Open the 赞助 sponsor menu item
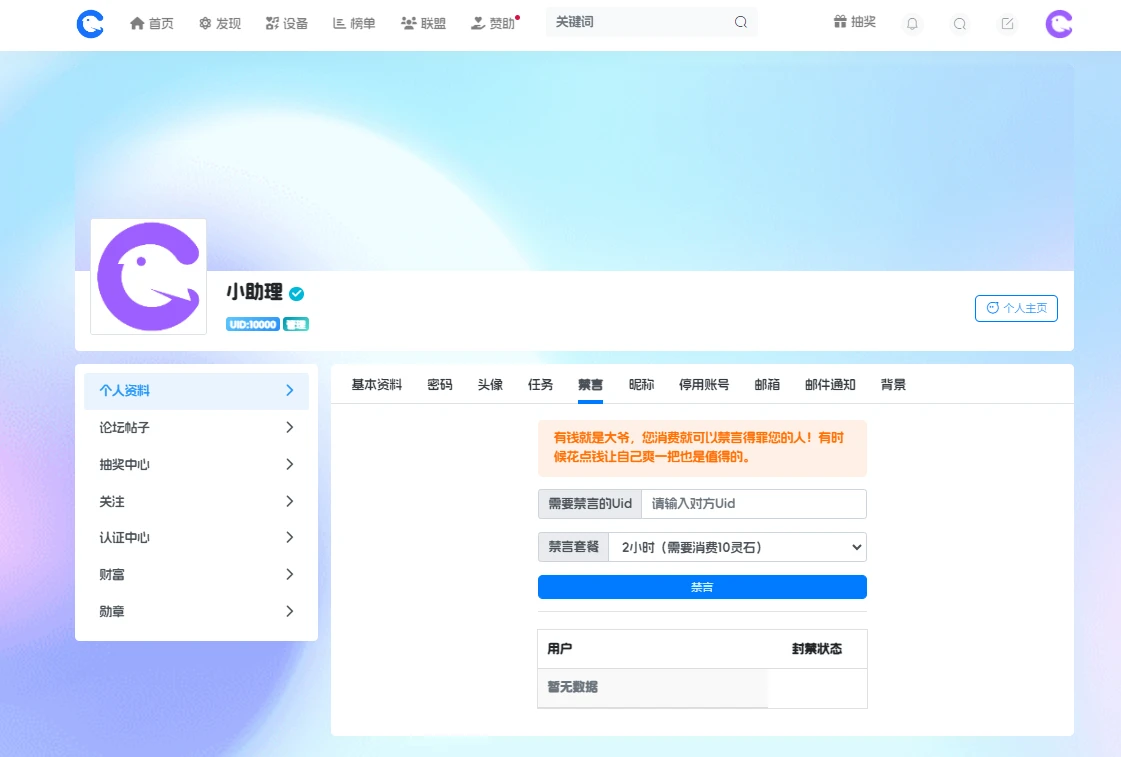This screenshot has height=757, width=1121. 493,23
